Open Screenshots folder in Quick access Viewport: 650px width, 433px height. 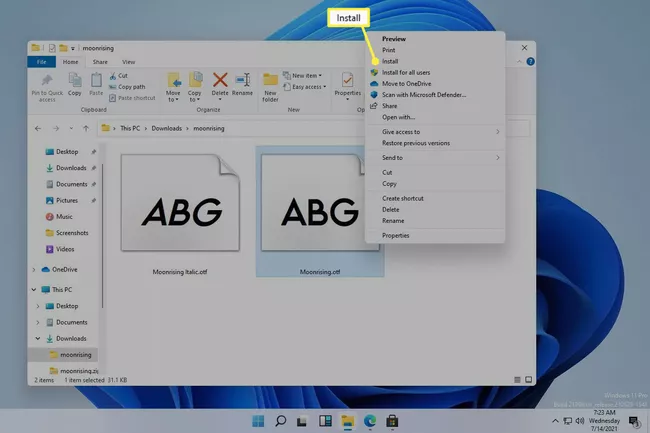(71, 232)
